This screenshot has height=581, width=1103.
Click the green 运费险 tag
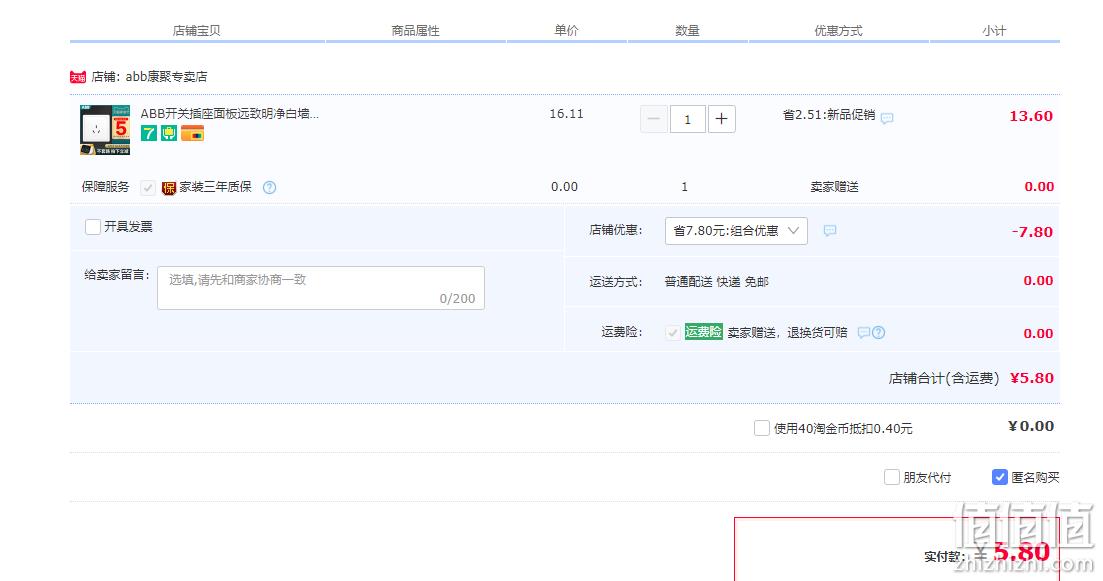click(703, 332)
